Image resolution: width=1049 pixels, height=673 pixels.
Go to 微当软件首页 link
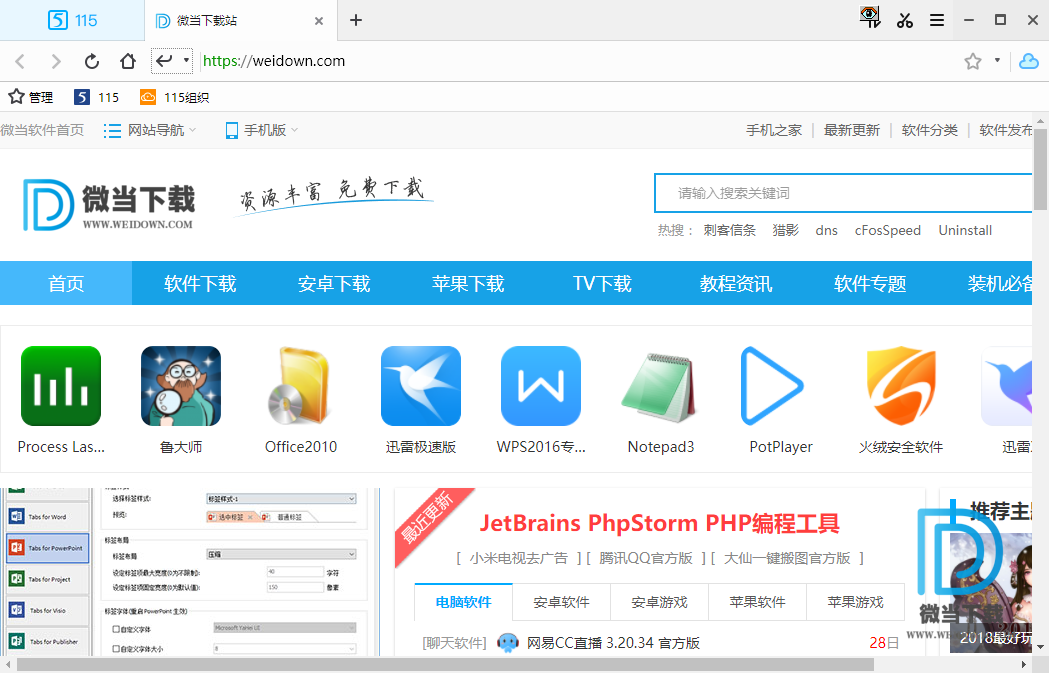click(42, 130)
